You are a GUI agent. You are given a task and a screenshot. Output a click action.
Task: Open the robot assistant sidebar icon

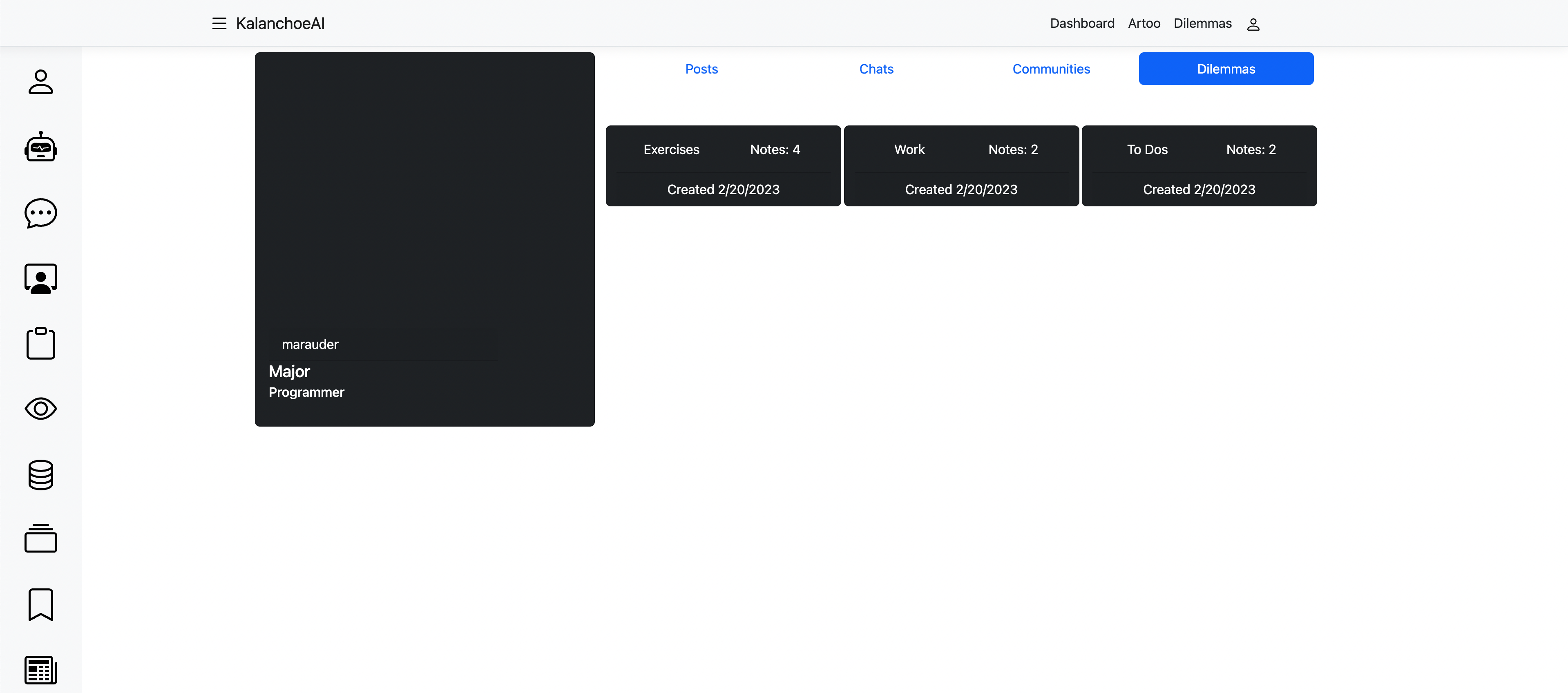(41, 147)
